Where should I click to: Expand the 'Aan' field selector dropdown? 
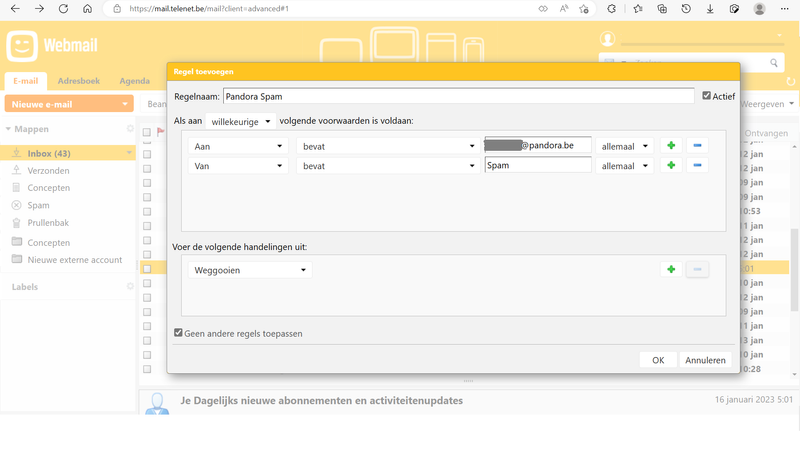[x=238, y=146]
